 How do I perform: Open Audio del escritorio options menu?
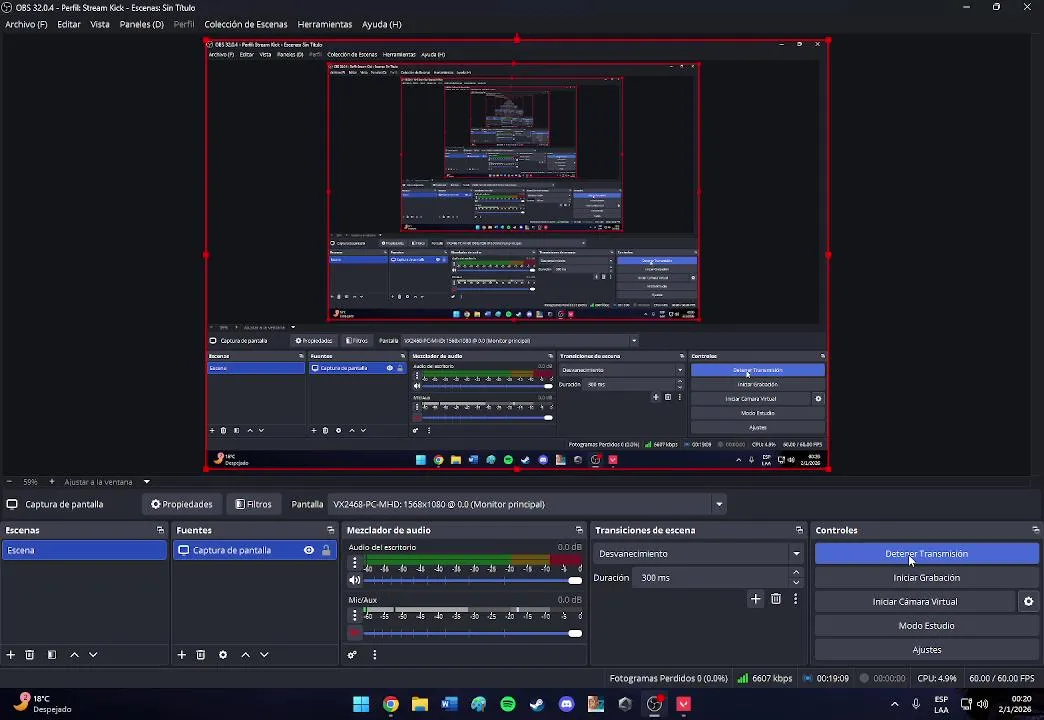tap(355, 563)
